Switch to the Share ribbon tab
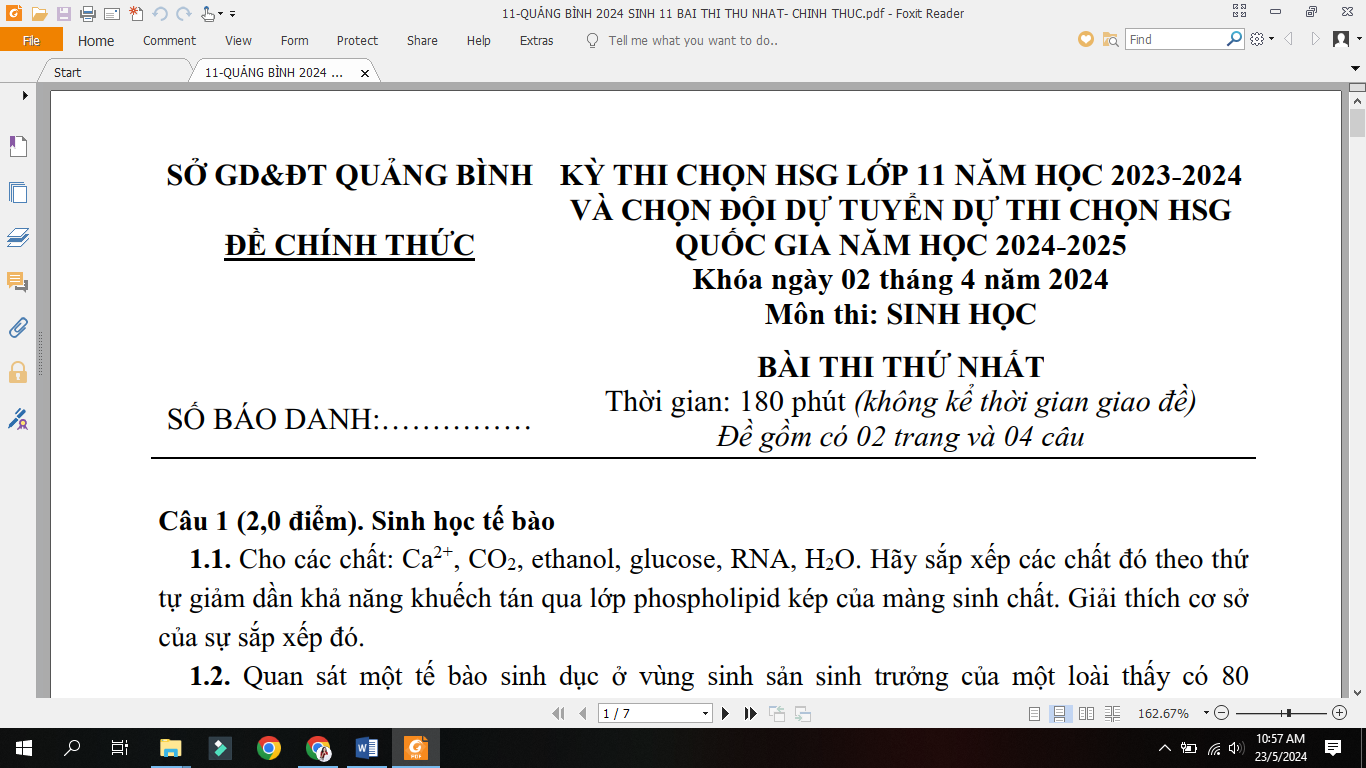This screenshot has height=768, width=1366. (x=422, y=40)
